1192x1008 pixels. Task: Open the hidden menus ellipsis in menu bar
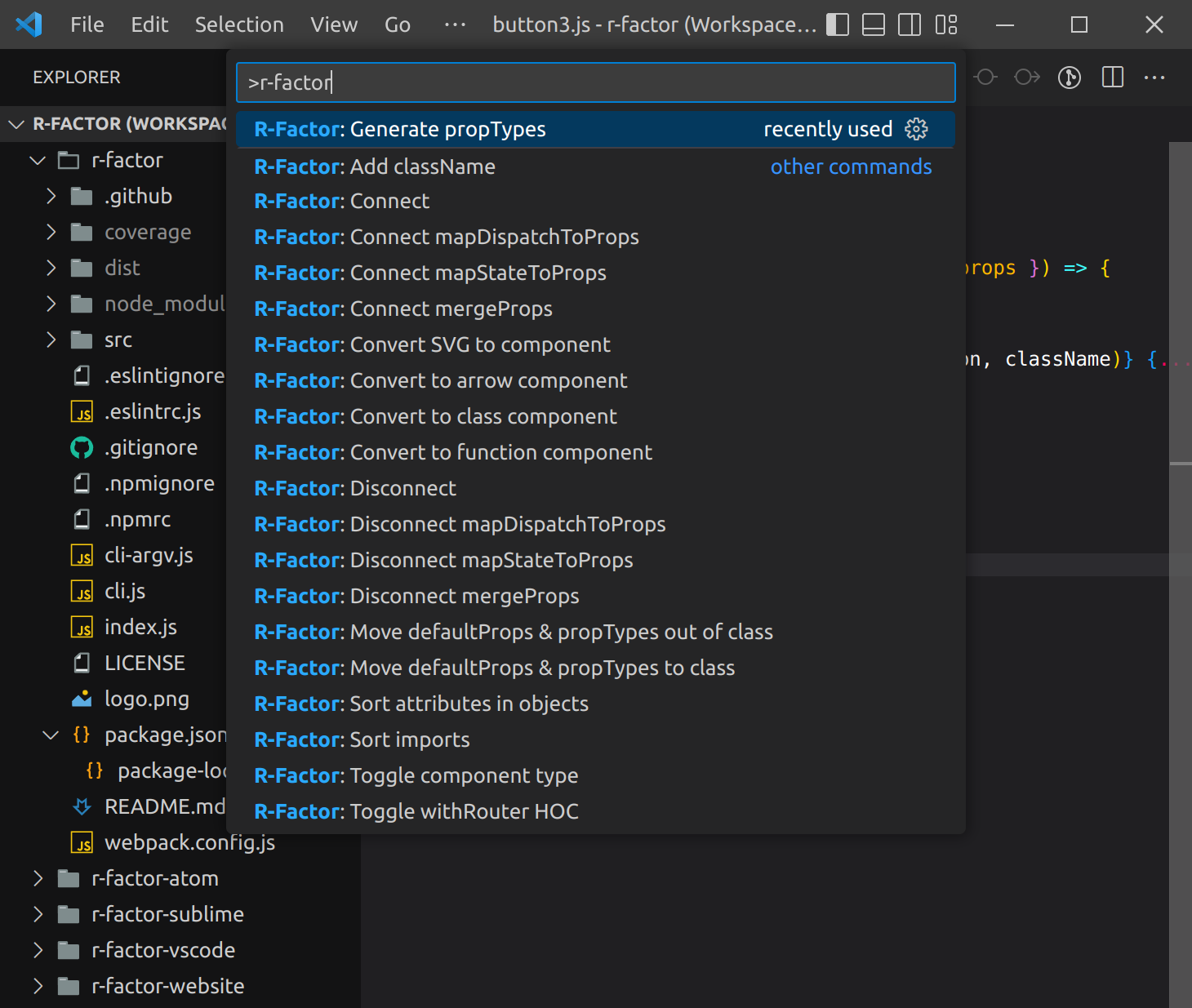(x=455, y=24)
